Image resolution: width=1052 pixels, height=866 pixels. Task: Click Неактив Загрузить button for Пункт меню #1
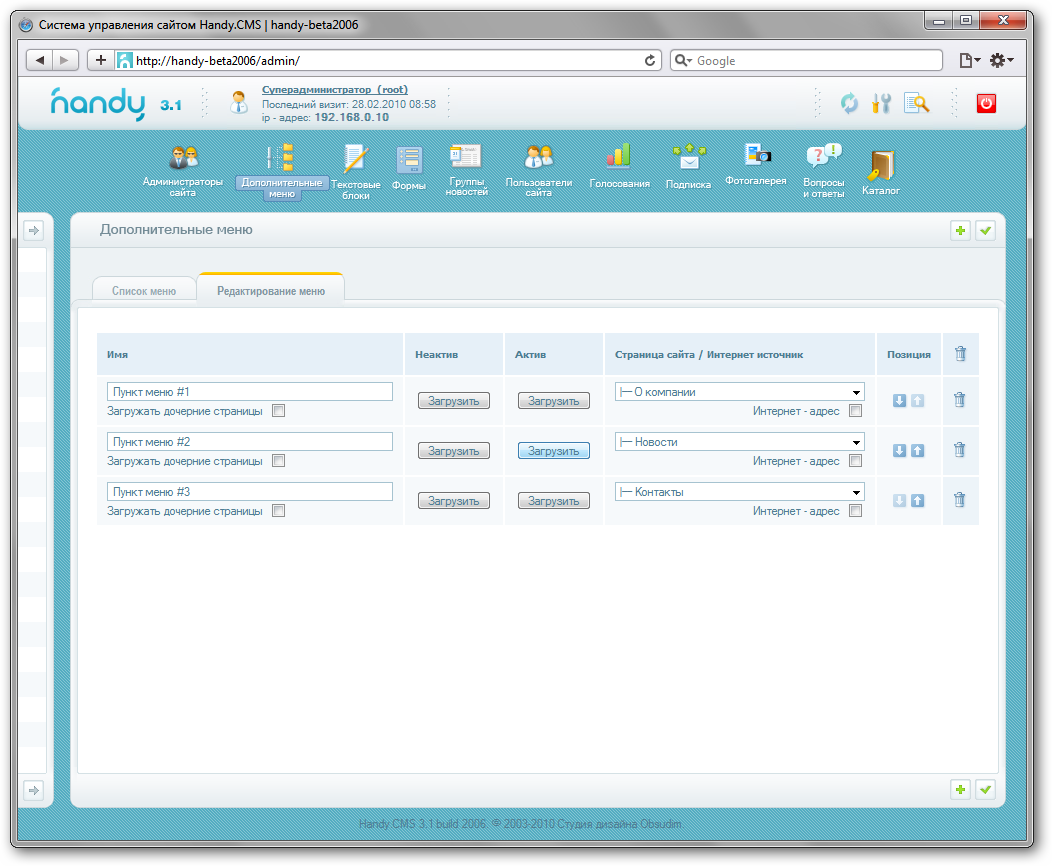coord(454,401)
